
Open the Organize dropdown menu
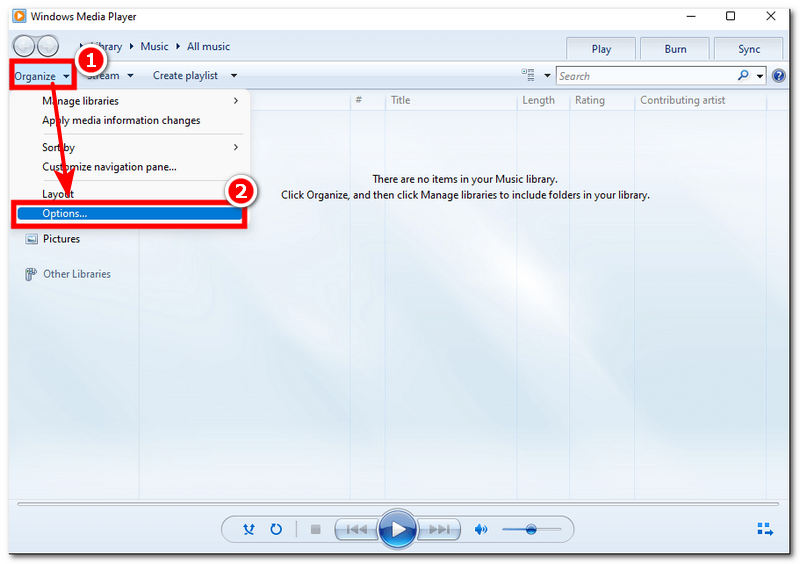(x=41, y=76)
